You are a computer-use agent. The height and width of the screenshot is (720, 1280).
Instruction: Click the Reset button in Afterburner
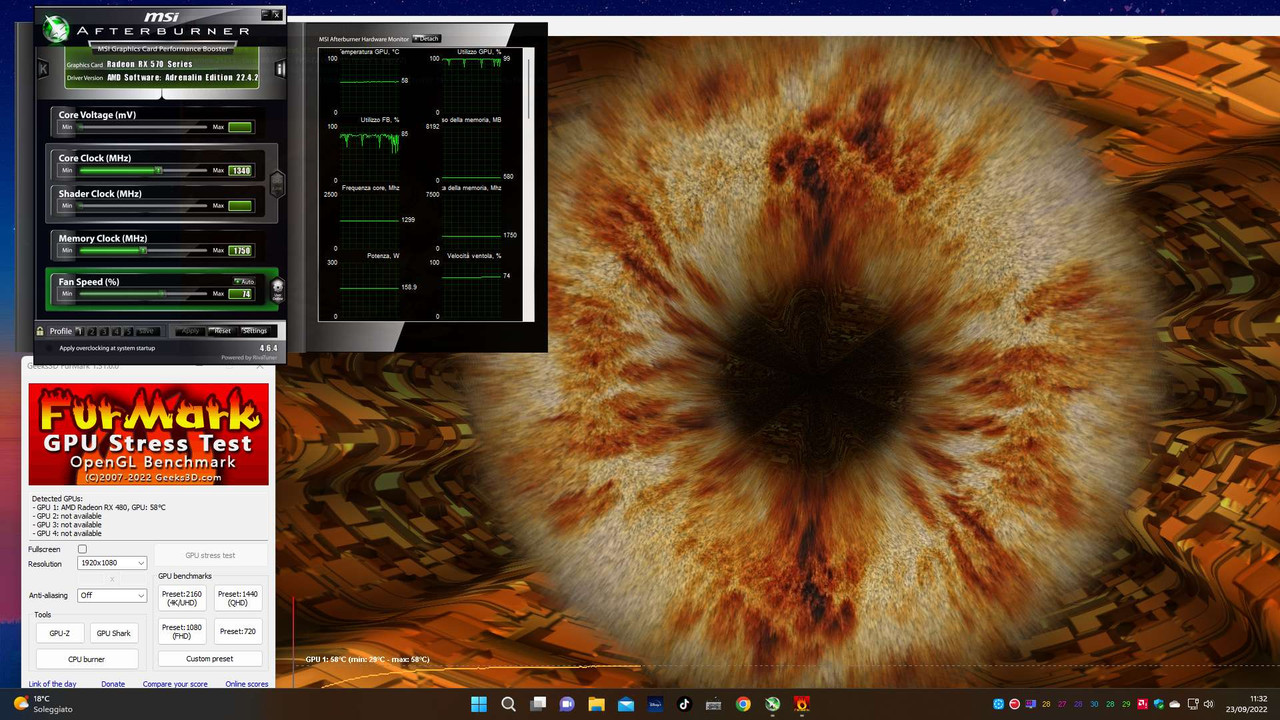pyautogui.click(x=222, y=331)
